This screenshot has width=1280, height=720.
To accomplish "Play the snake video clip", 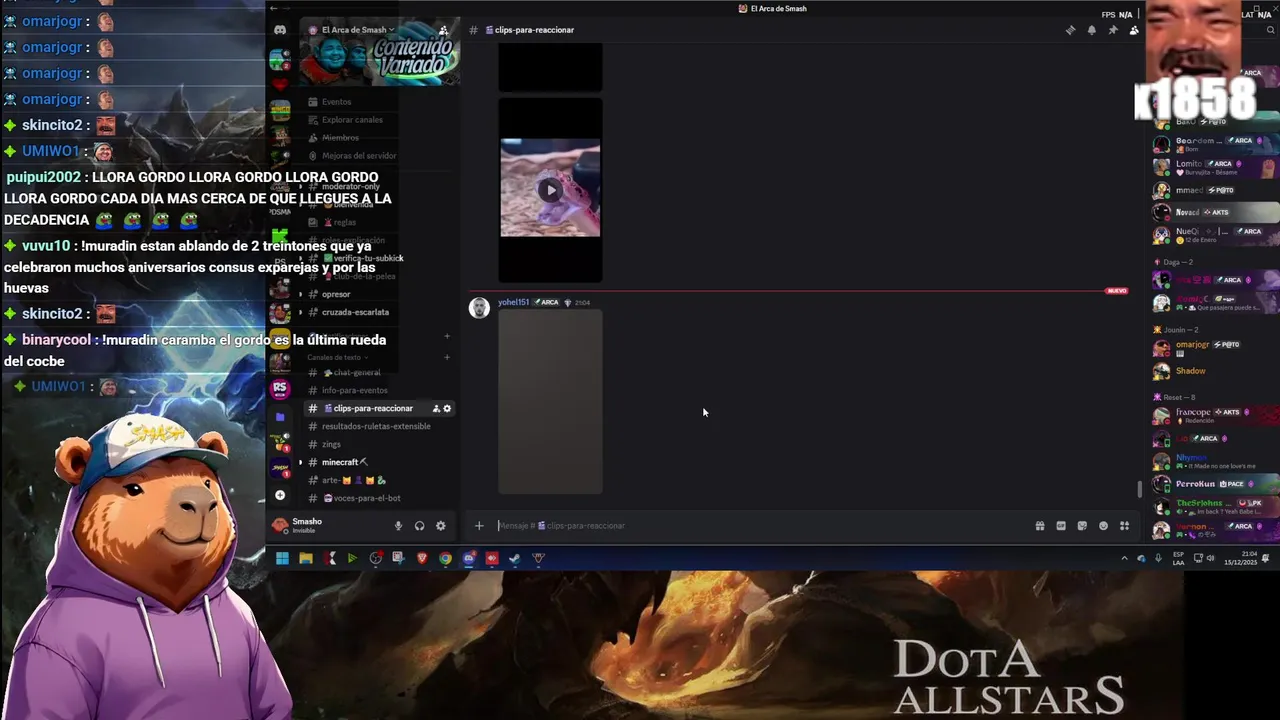I will click(x=550, y=190).
